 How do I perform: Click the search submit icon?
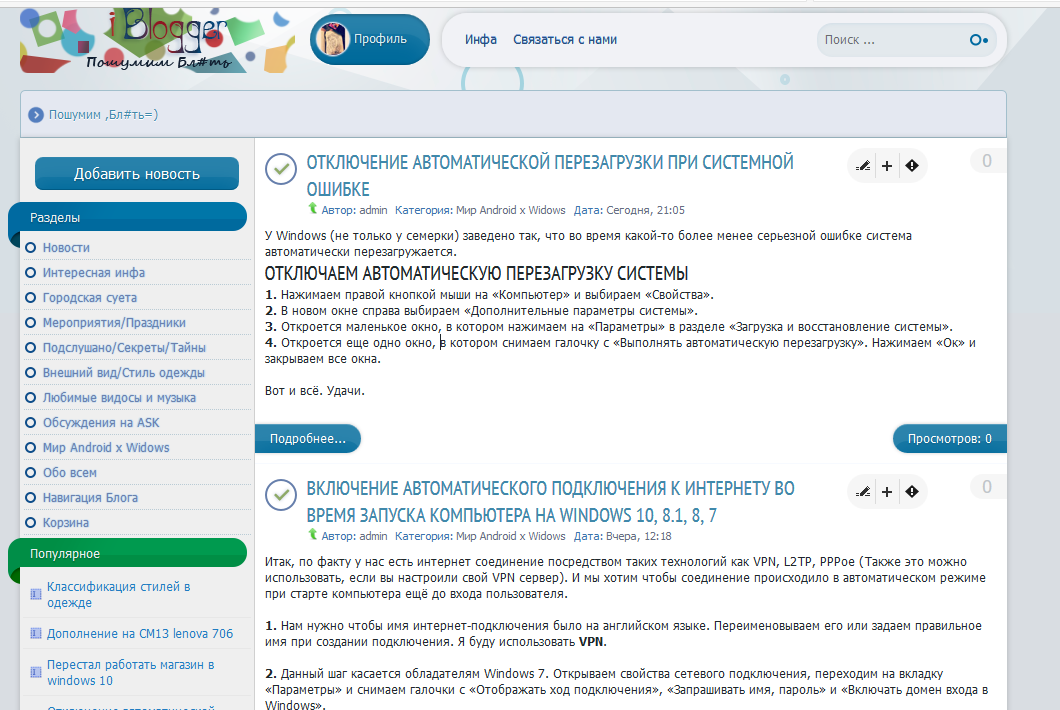[978, 40]
